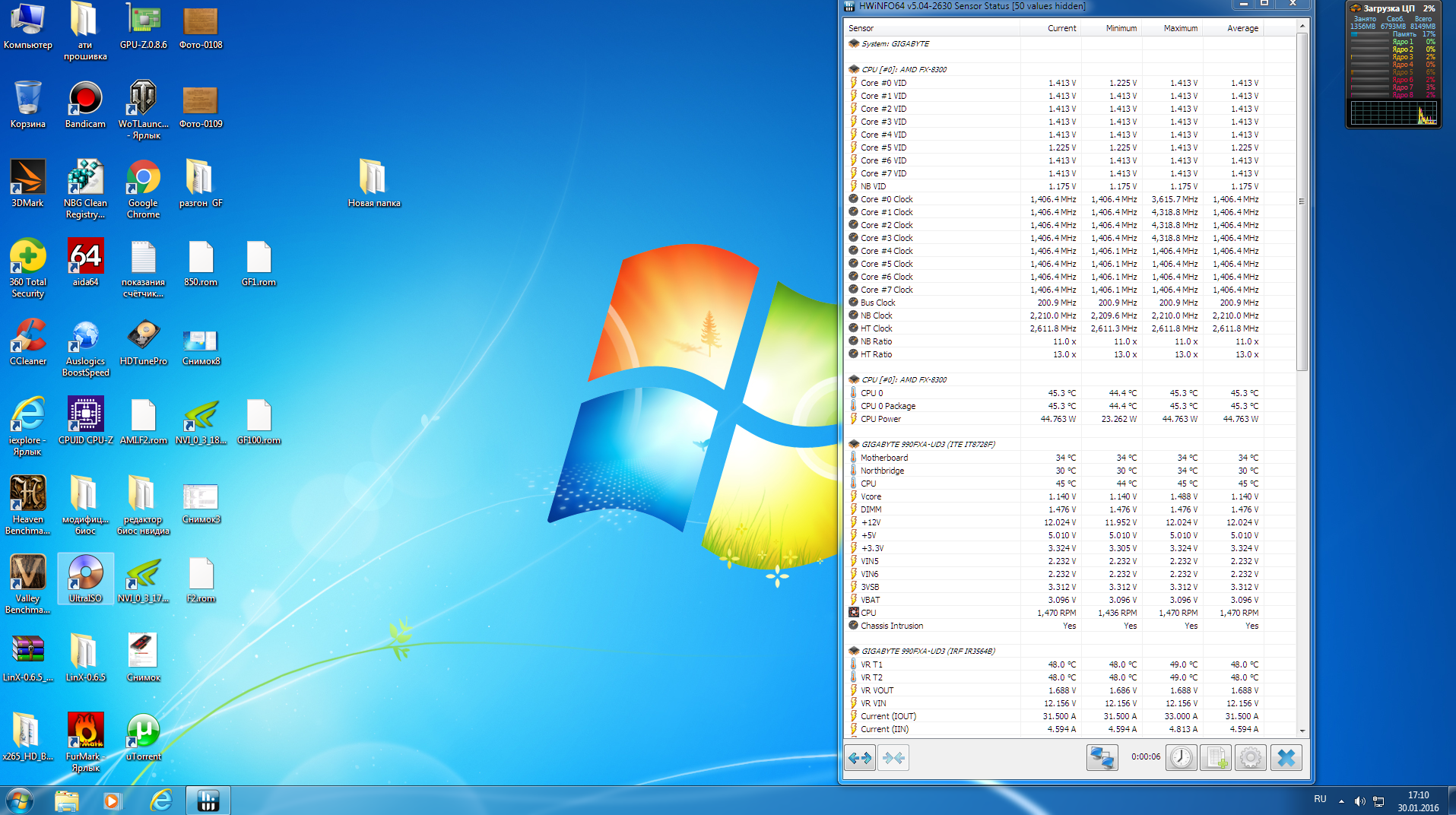Reset sensor min/max values with the clock icon
This screenshot has width=1456, height=815.
[x=1182, y=757]
